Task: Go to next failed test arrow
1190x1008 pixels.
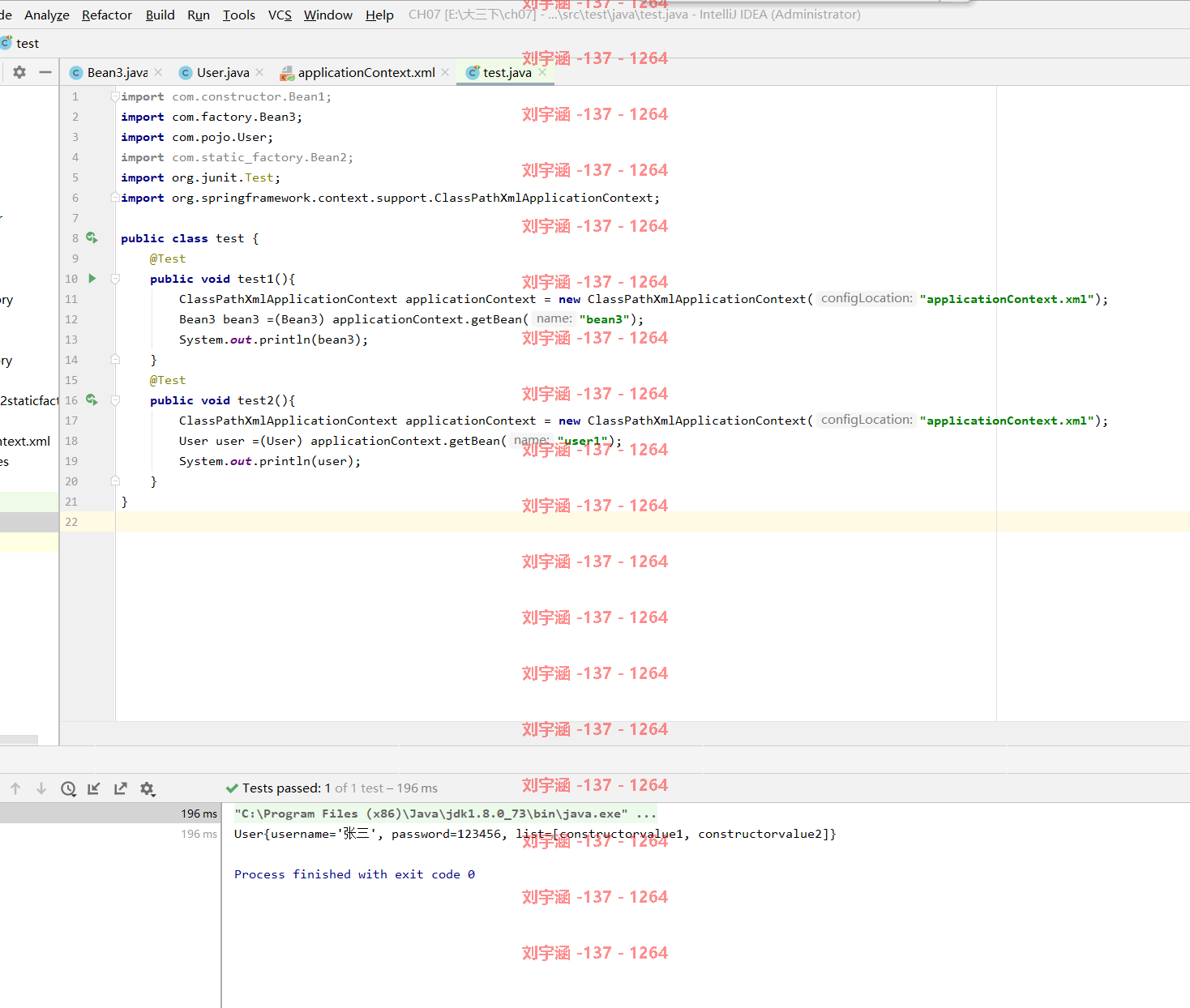Action: pos(41,788)
